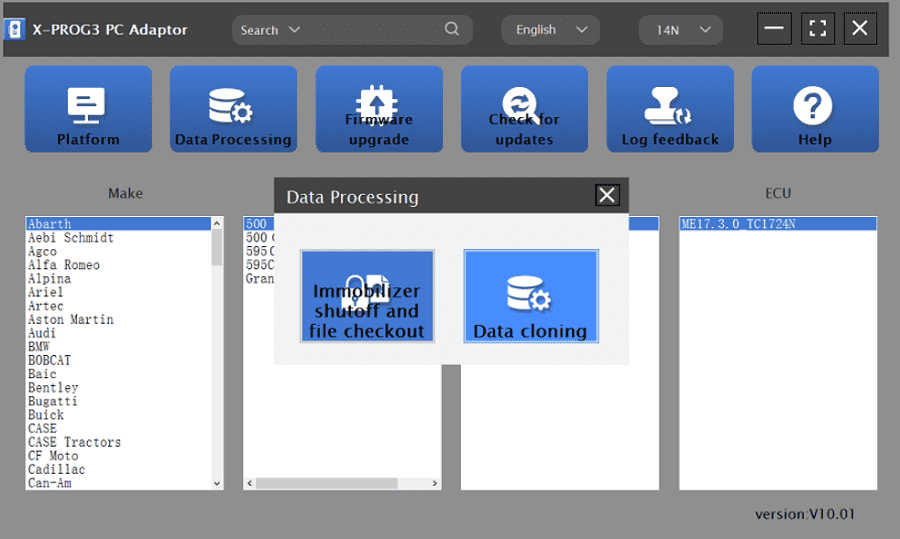Click the X-PROG3 app logo icon
This screenshot has height=539, width=900.
tap(14, 29)
